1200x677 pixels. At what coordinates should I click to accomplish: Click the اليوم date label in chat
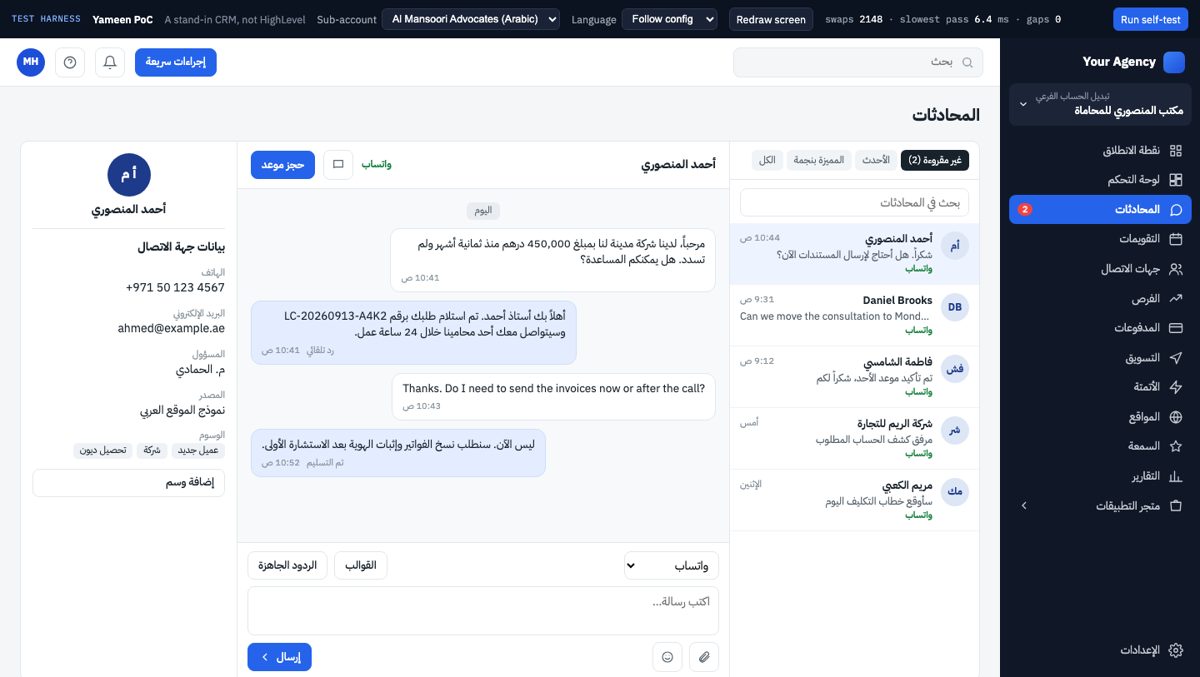483,211
